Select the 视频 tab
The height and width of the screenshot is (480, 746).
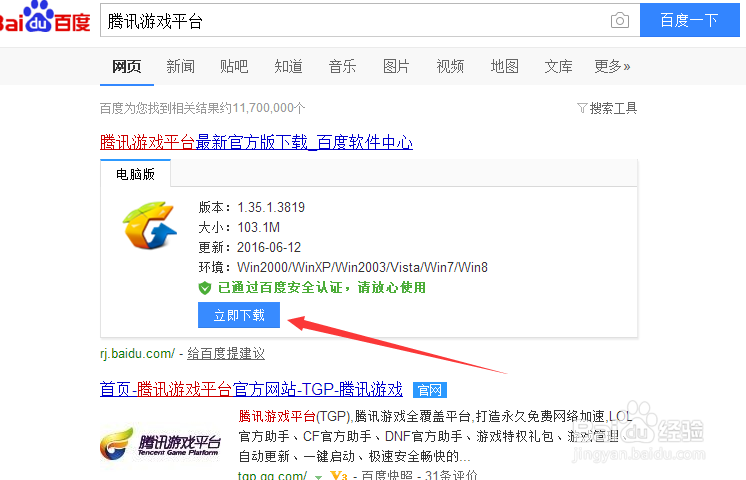click(x=450, y=66)
